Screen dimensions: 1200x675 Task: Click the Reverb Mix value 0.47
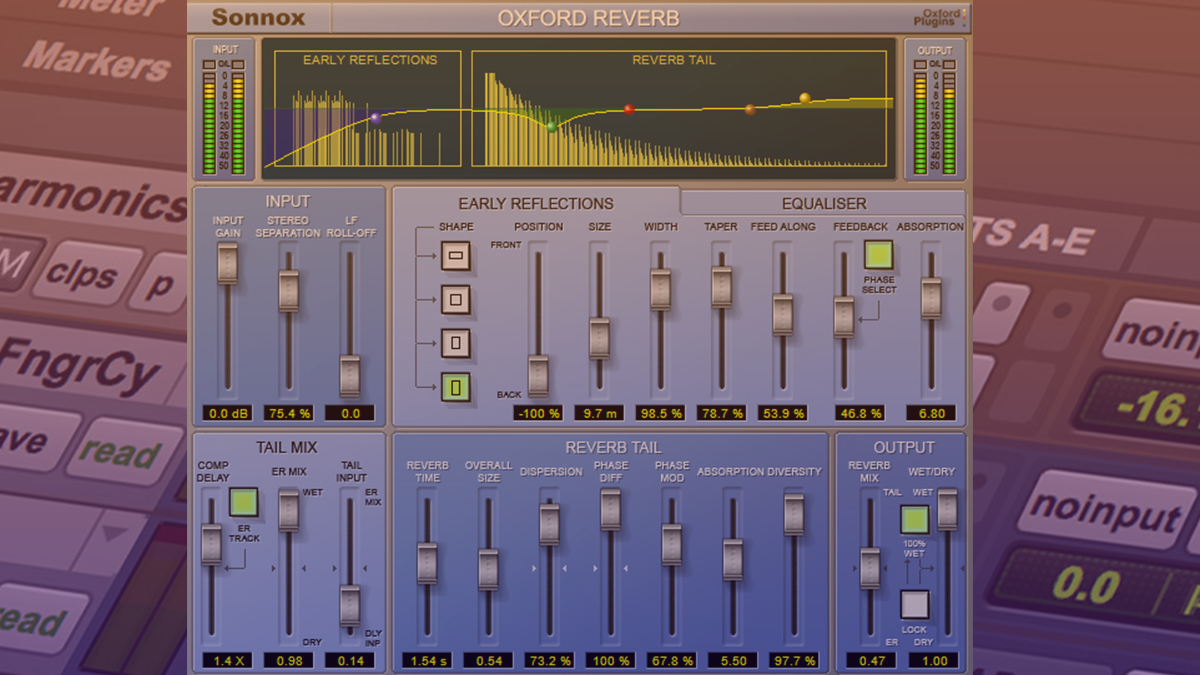tap(871, 660)
